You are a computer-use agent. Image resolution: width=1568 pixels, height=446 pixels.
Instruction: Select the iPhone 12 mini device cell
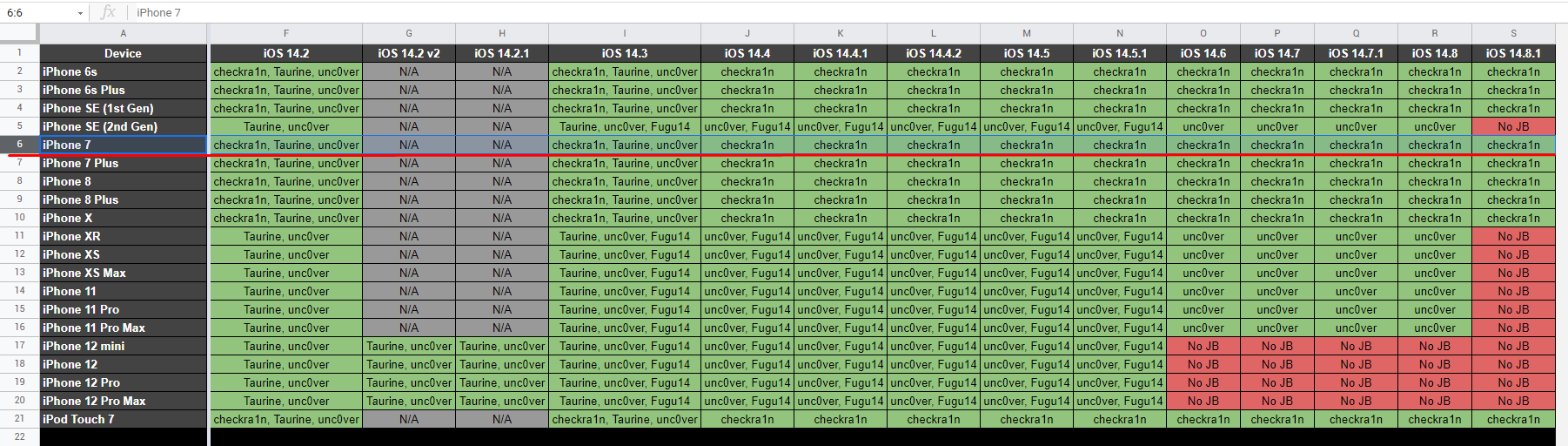coord(124,346)
